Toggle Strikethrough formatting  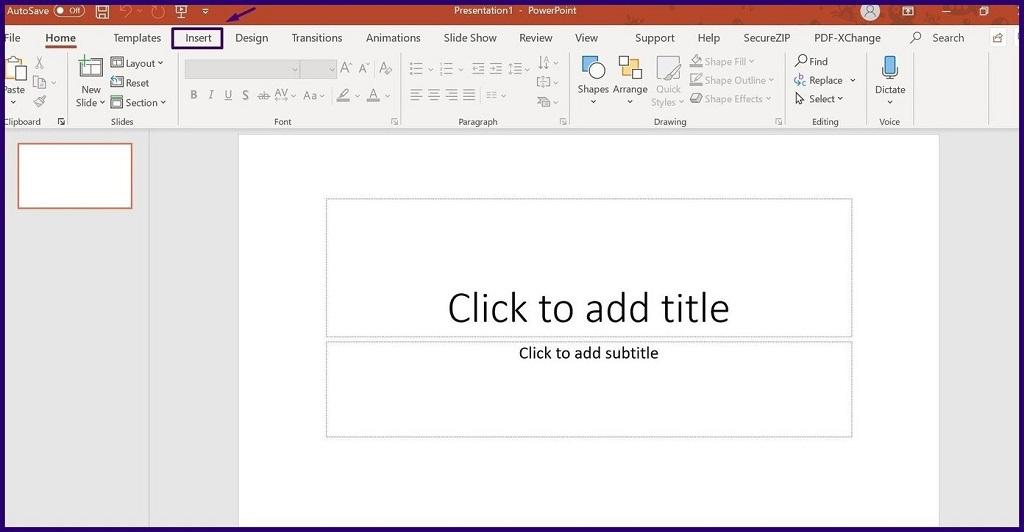pyautogui.click(x=263, y=96)
